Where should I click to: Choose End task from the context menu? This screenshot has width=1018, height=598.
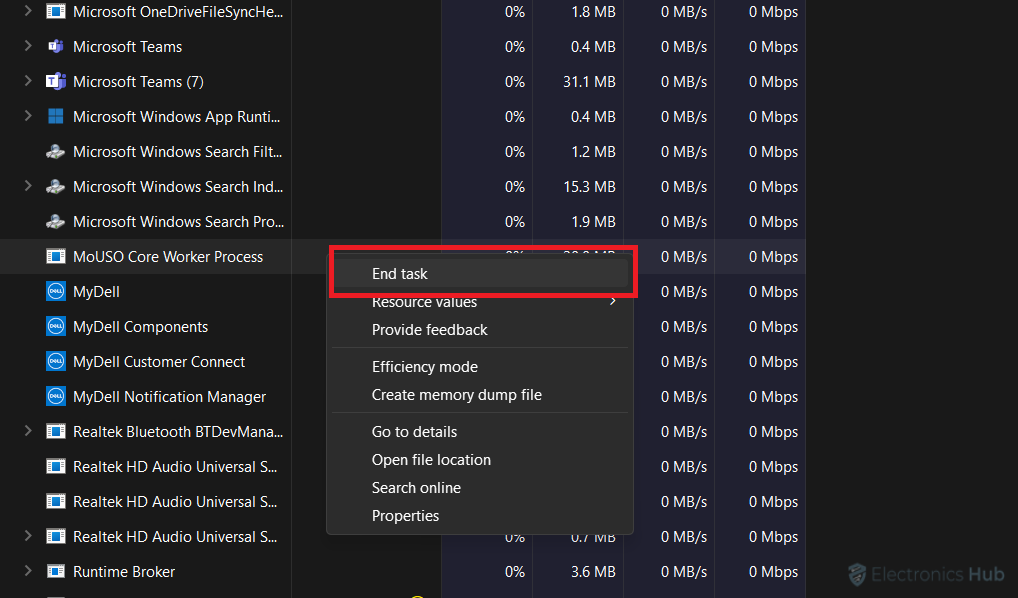pyautogui.click(x=480, y=274)
